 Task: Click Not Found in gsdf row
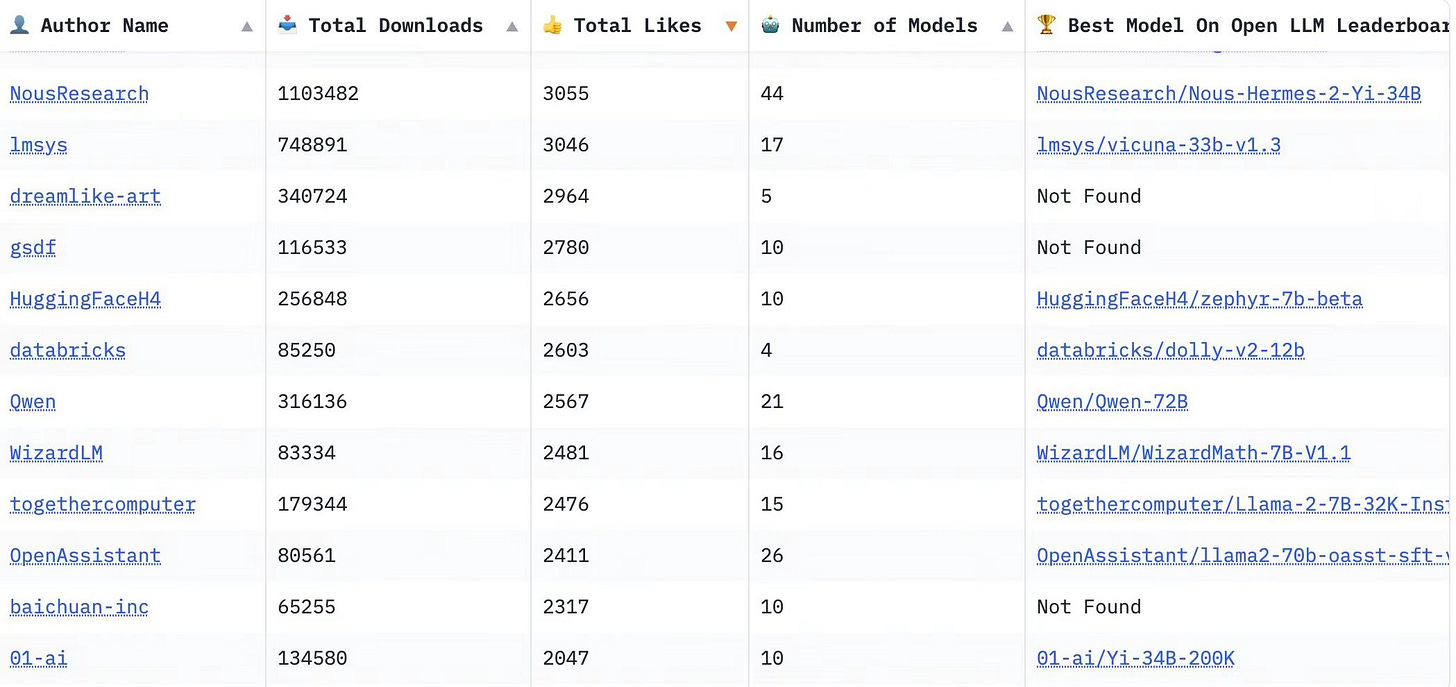tap(1089, 248)
